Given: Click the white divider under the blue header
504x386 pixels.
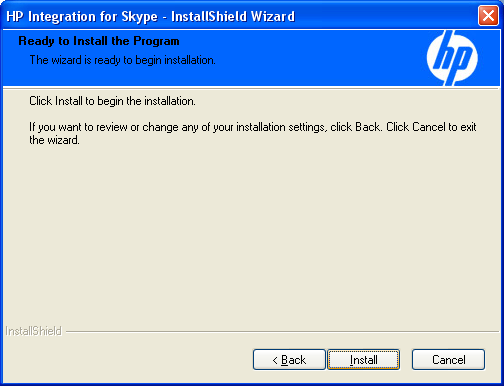Looking at the screenshot, I should point(252,87).
